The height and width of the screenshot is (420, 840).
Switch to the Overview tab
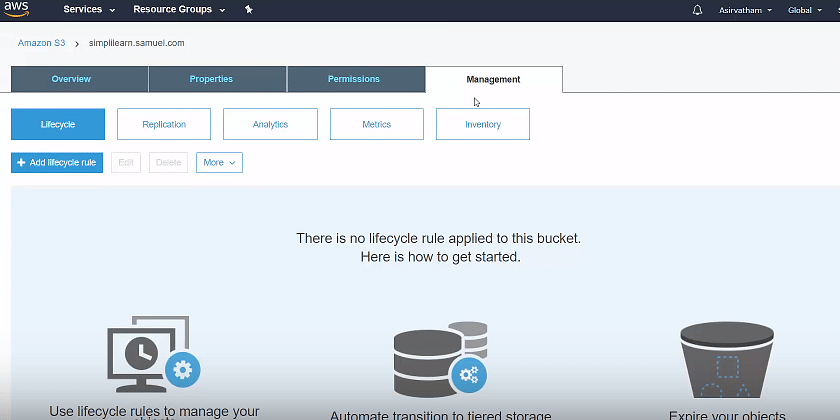79,79
